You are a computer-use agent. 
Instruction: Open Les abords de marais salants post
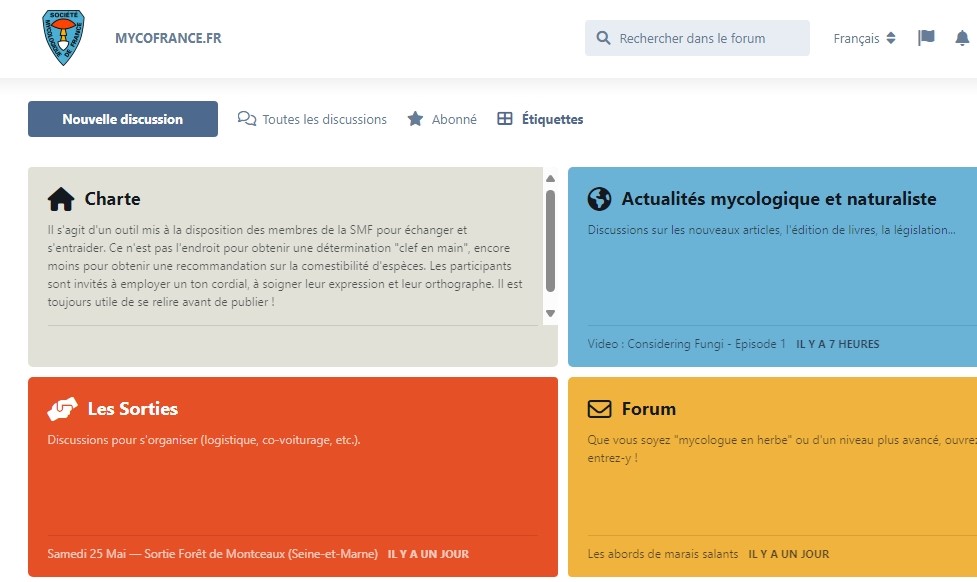[x=662, y=554]
